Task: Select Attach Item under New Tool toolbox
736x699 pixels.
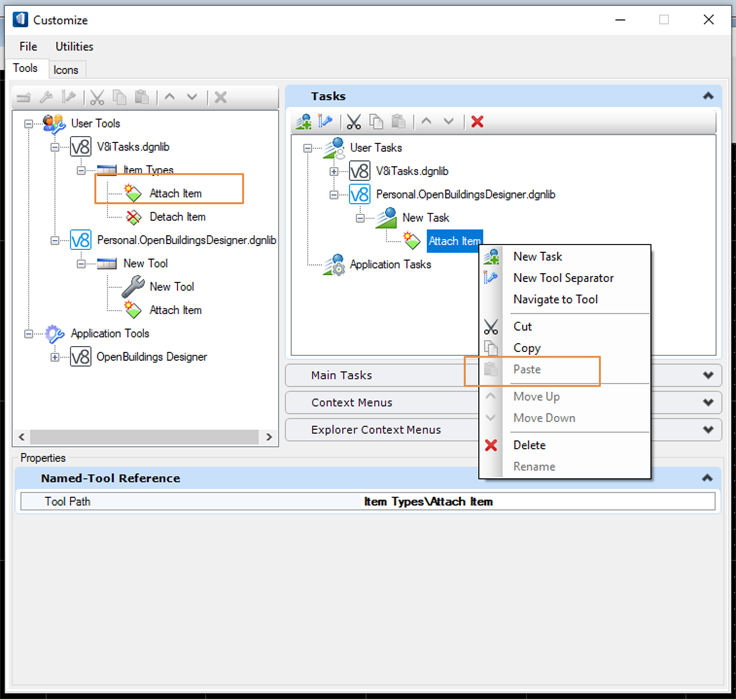Action: [176, 310]
